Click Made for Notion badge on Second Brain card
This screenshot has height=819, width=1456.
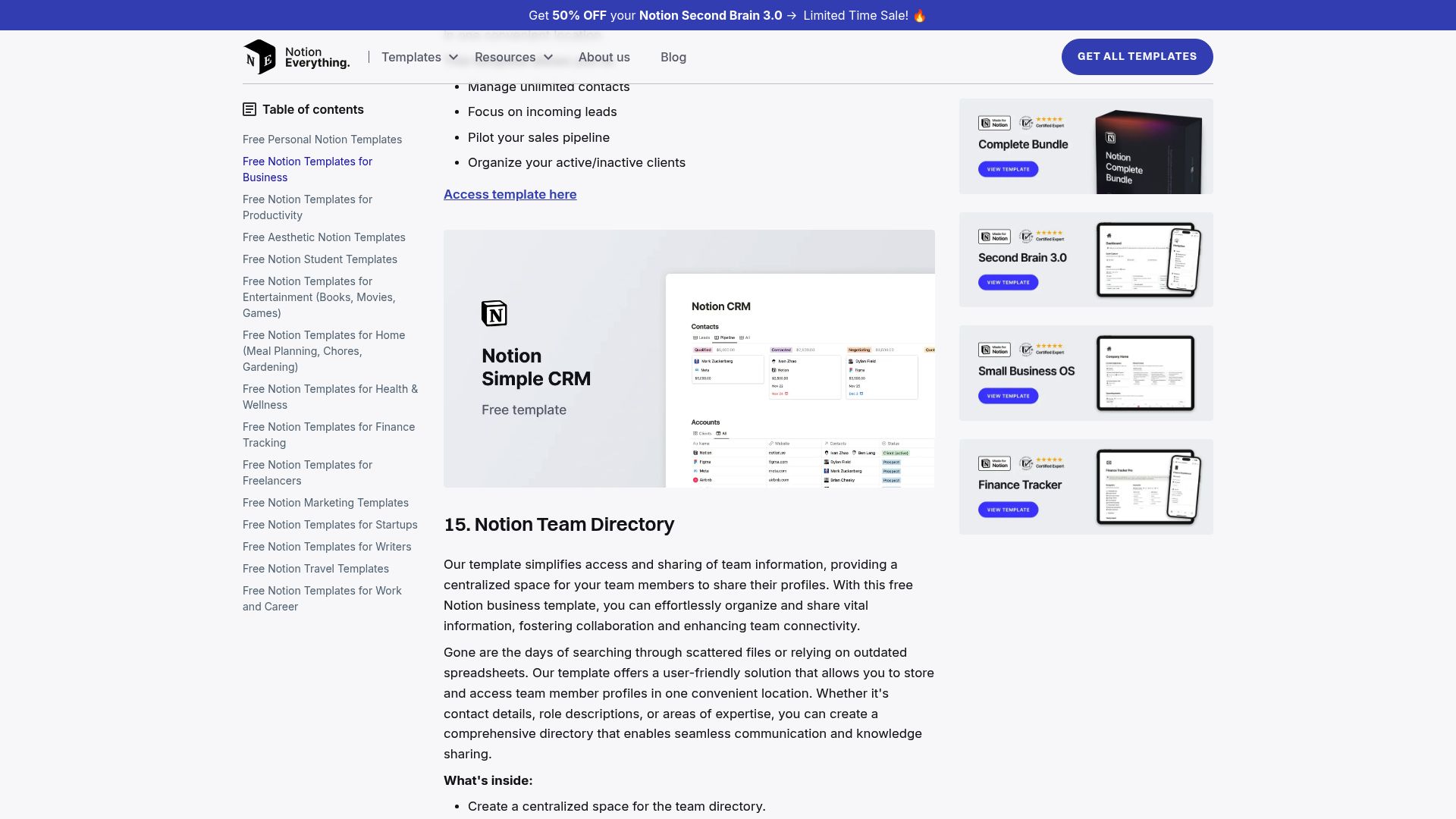click(994, 237)
